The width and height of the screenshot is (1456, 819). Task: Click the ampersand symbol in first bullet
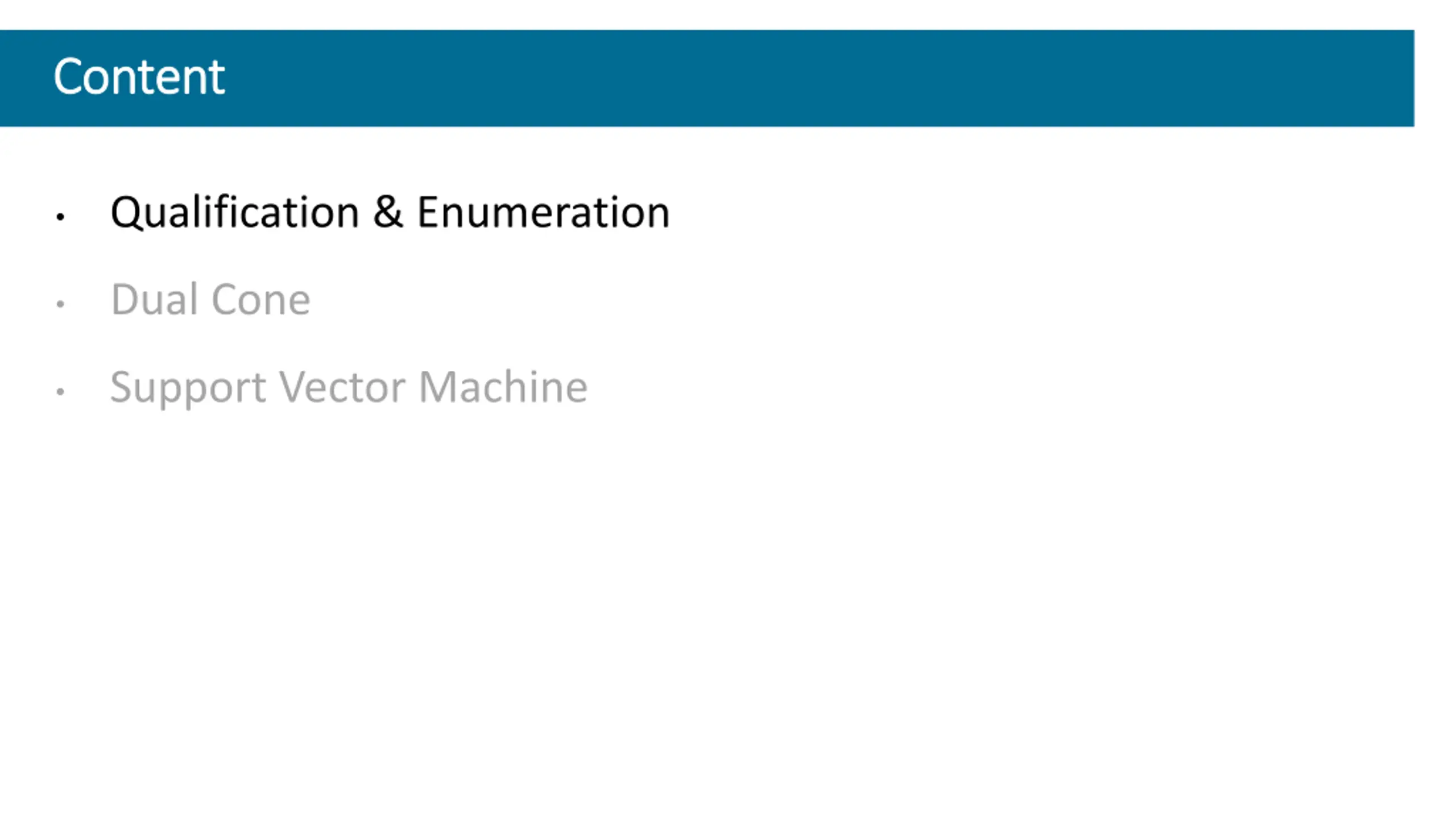tap(388, 212)
